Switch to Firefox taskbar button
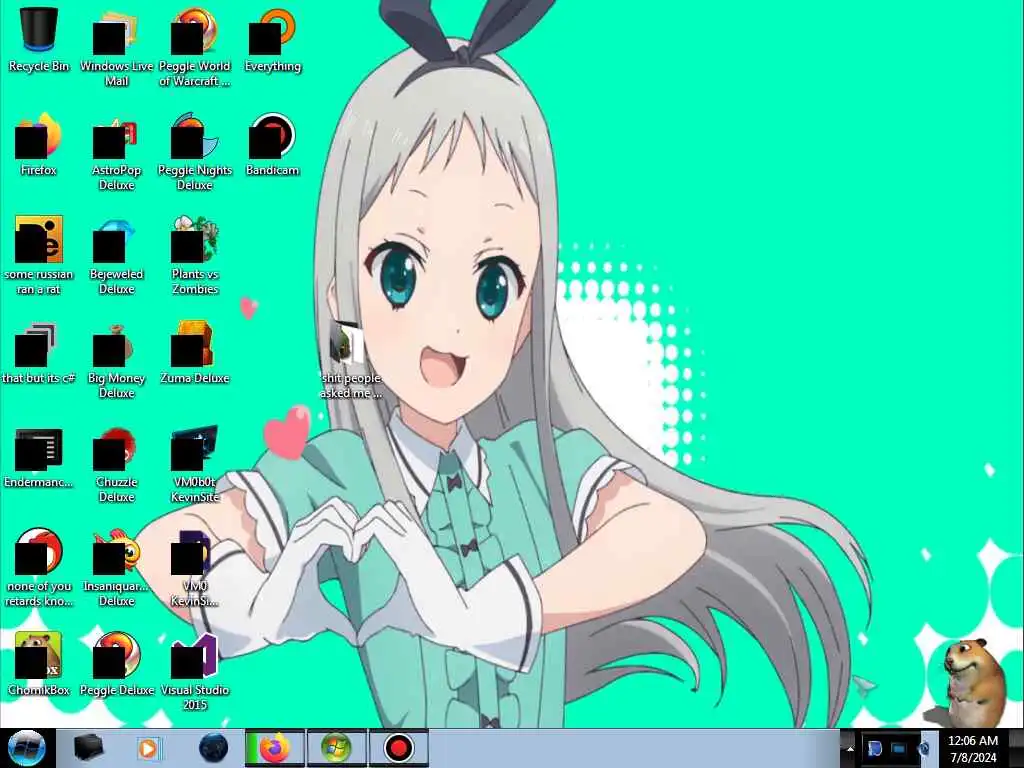The width and height of the screenshot is (1024, 768). [274, 748]
